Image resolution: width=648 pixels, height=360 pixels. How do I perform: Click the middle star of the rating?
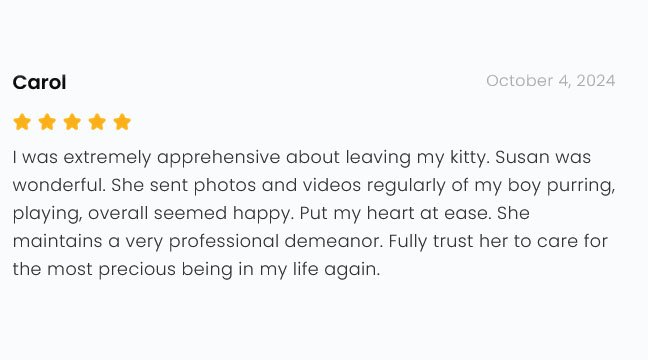pyautogui.click(x=72, y=122)
